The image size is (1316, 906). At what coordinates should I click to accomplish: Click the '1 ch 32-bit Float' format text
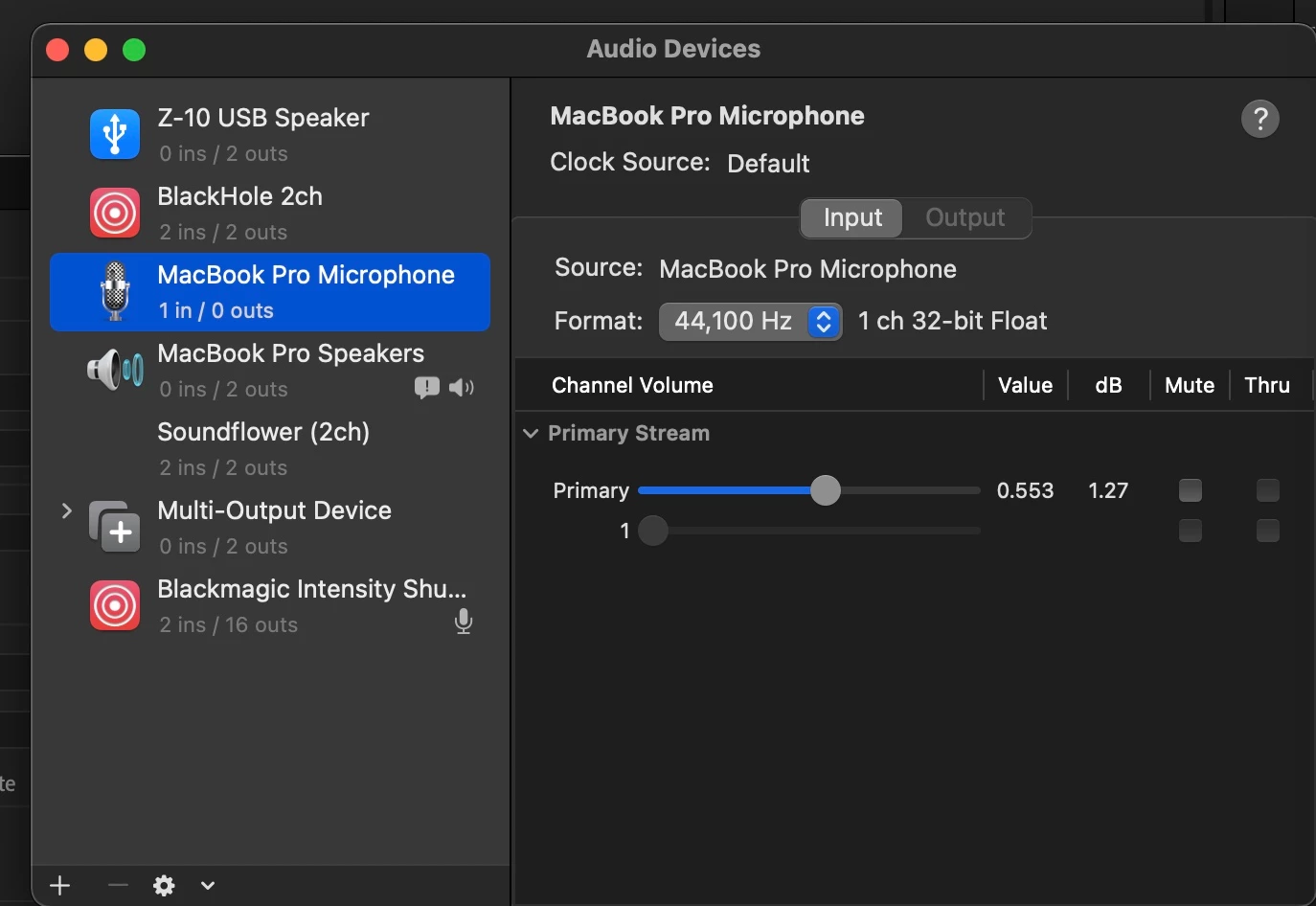tap(953, 321)
